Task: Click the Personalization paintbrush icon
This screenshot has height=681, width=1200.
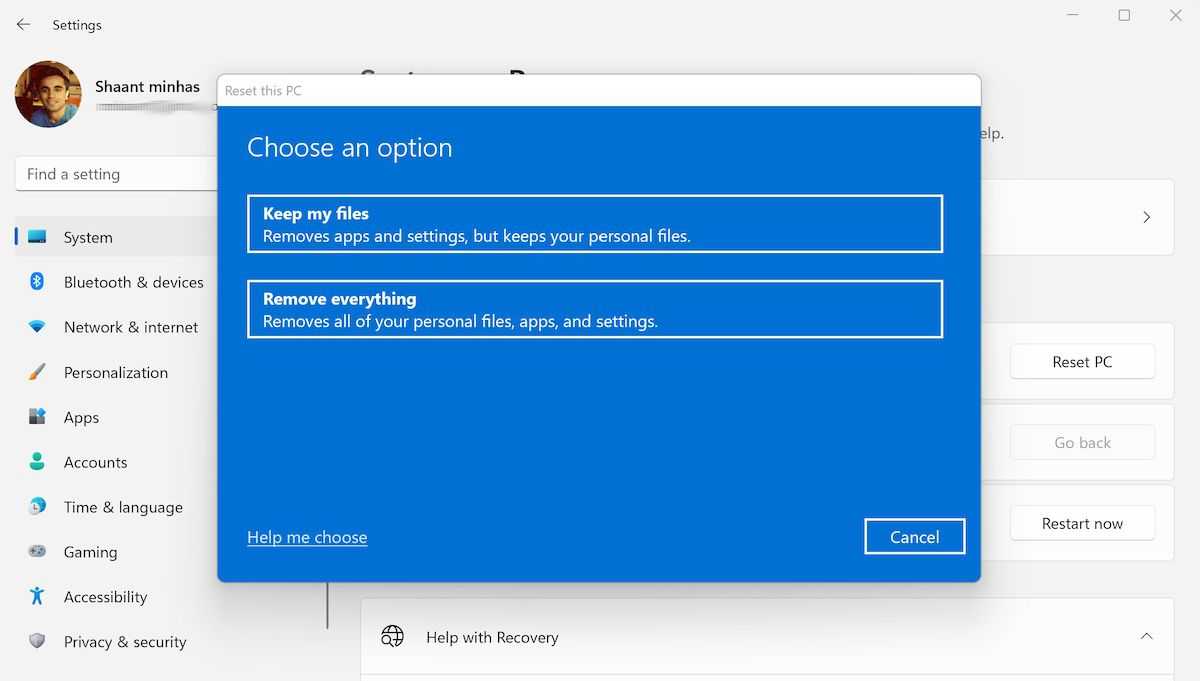Action: click(37, 372)
